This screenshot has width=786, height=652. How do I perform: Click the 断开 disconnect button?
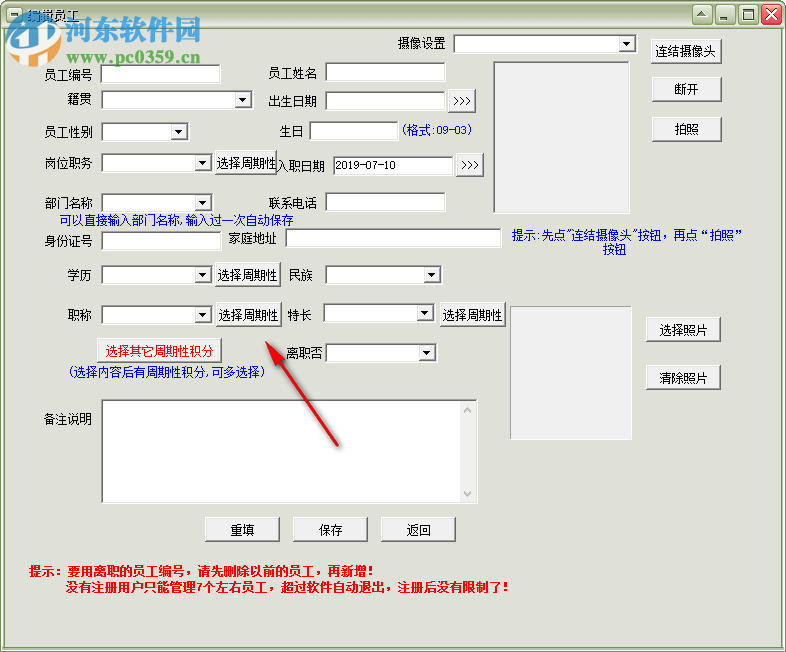[686, 89]
